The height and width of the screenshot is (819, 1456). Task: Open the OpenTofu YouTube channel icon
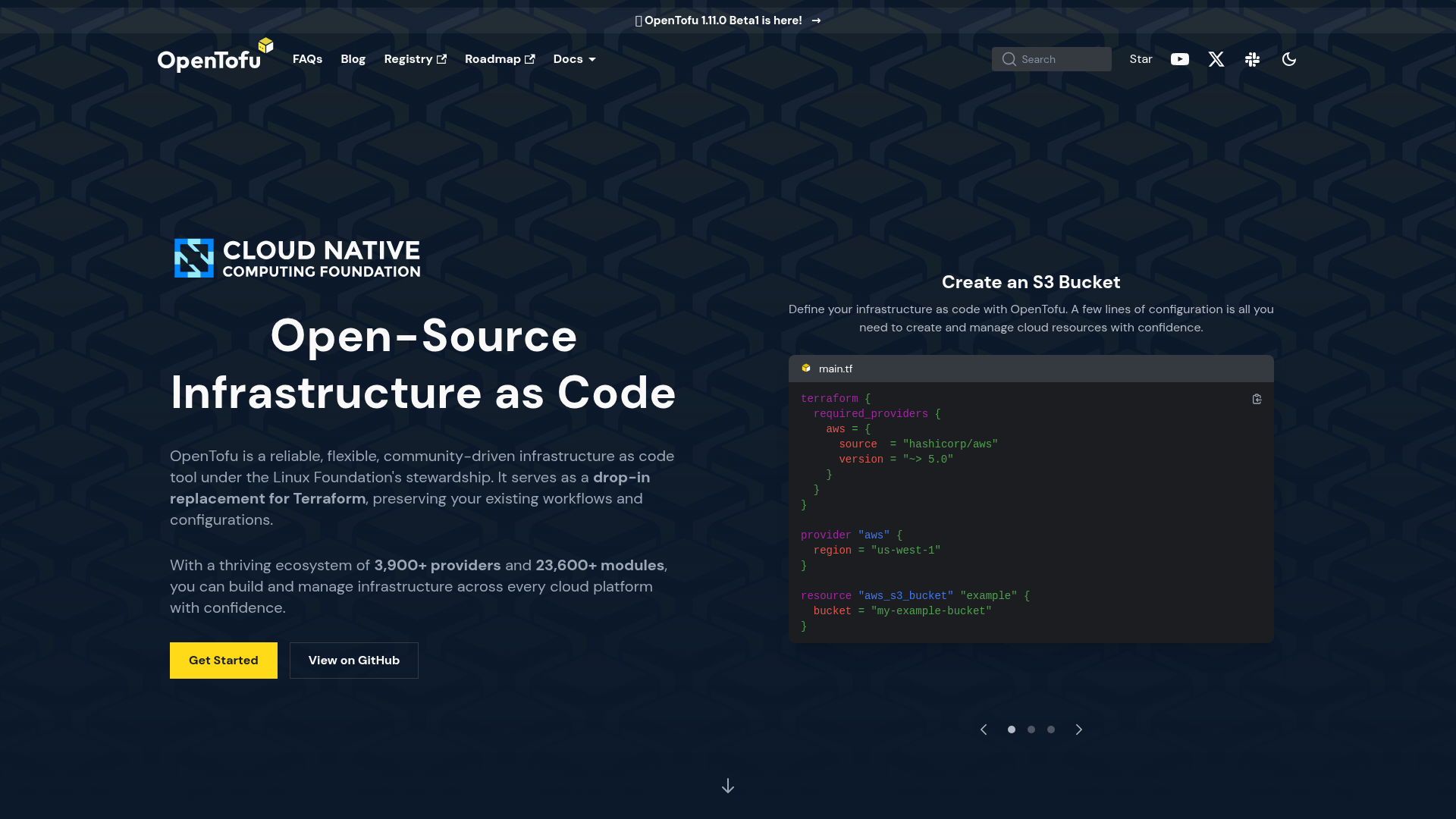[1179, 59]
